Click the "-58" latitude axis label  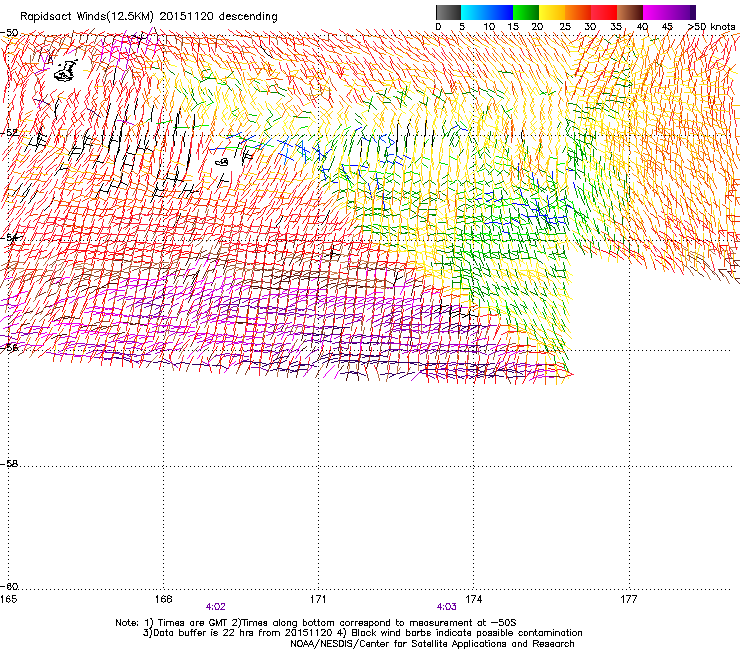click(9, 464)
